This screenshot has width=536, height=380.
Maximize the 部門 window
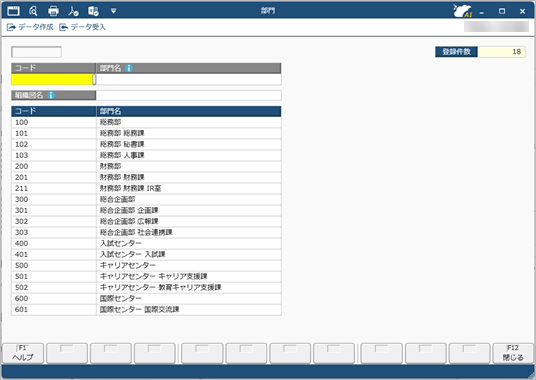[x=502, y=11]
